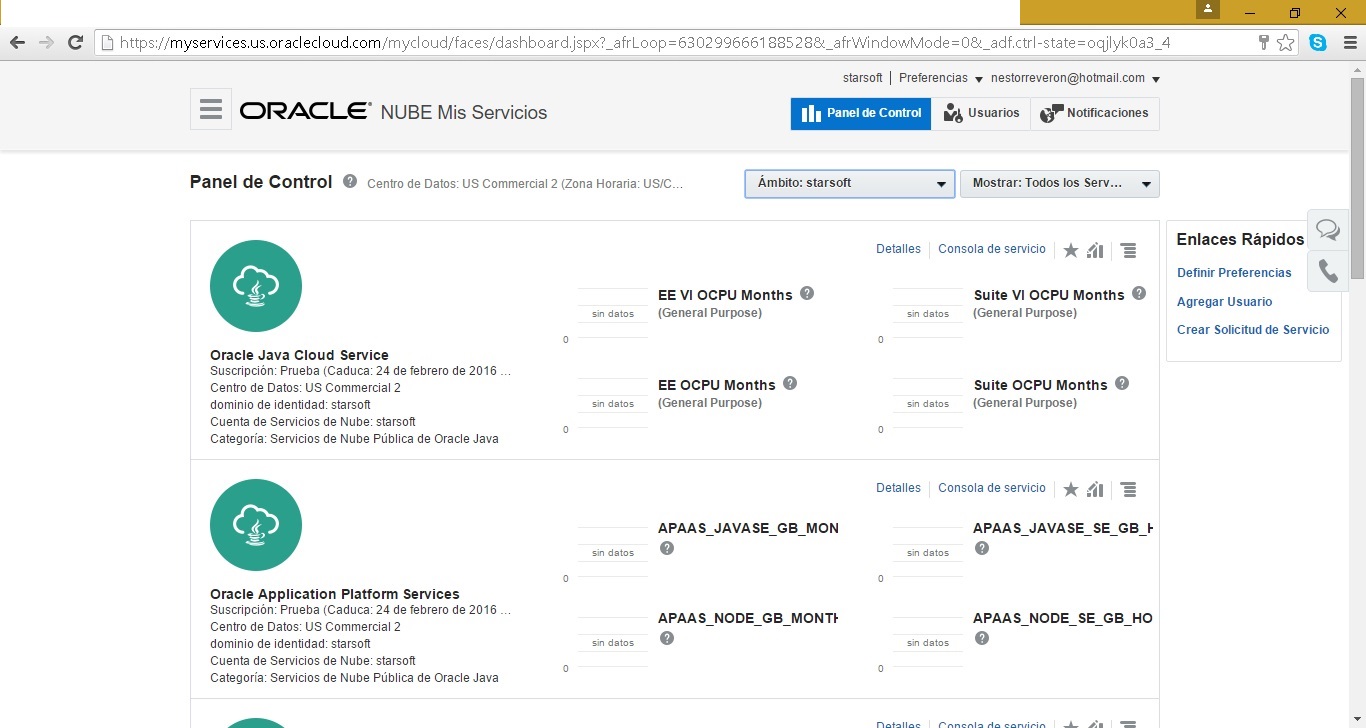Open the Crear Solicitud de Servicio link

[x=1253, y=330]
